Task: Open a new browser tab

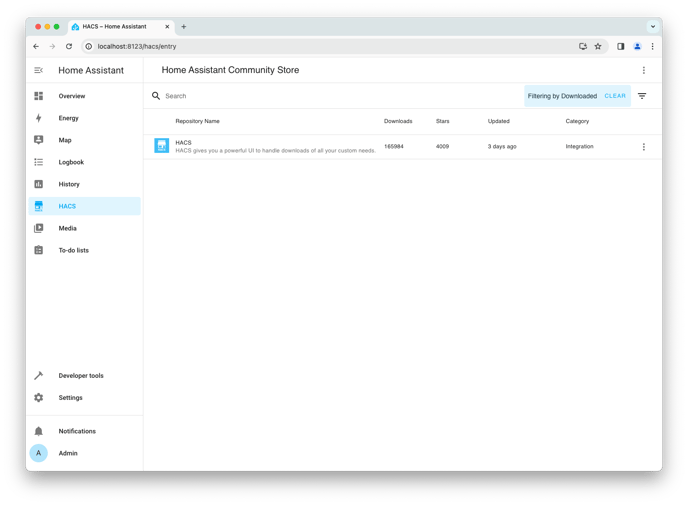Action: point(183,26)
